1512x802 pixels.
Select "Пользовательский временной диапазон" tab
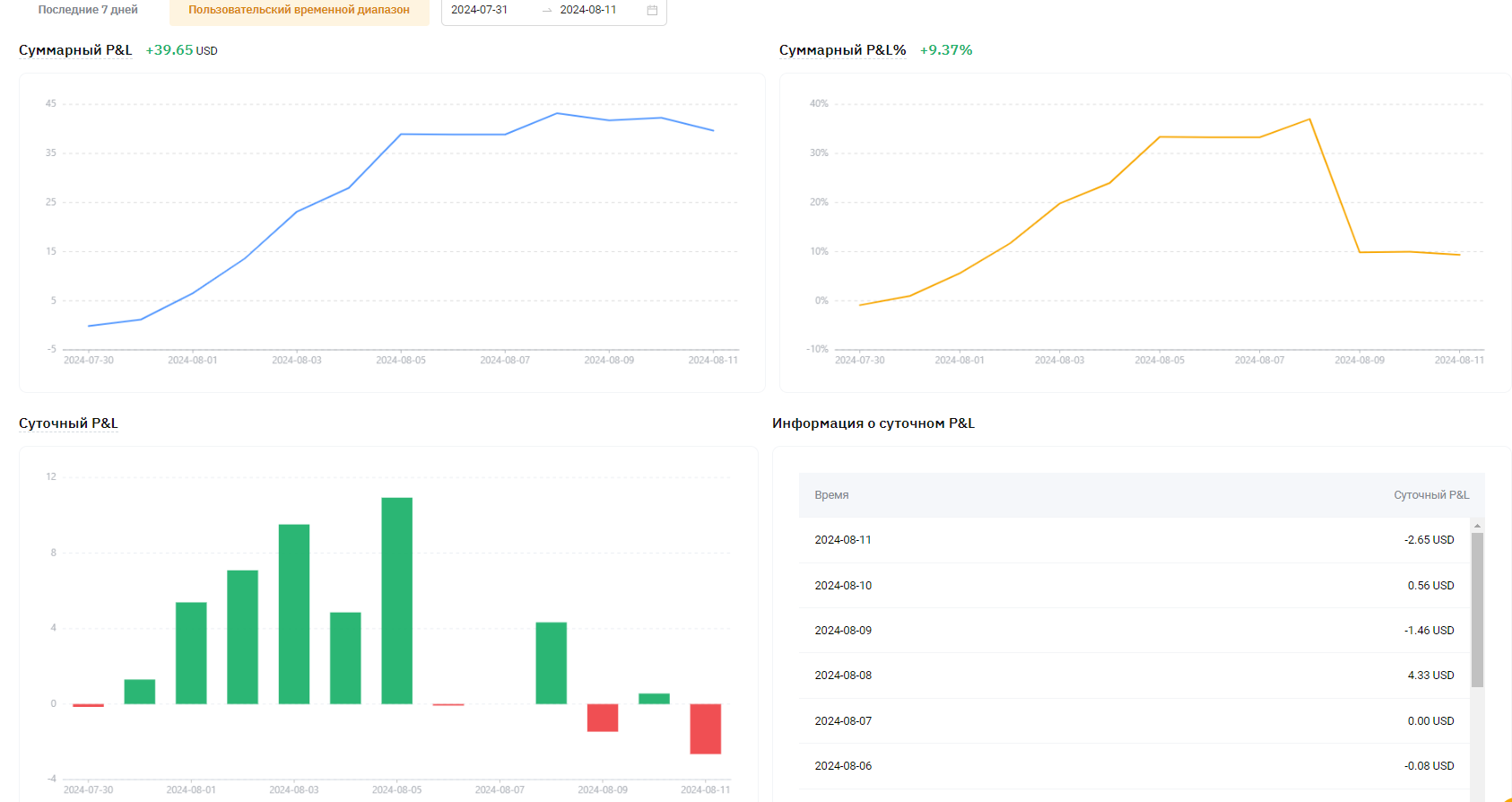(299, 10)
